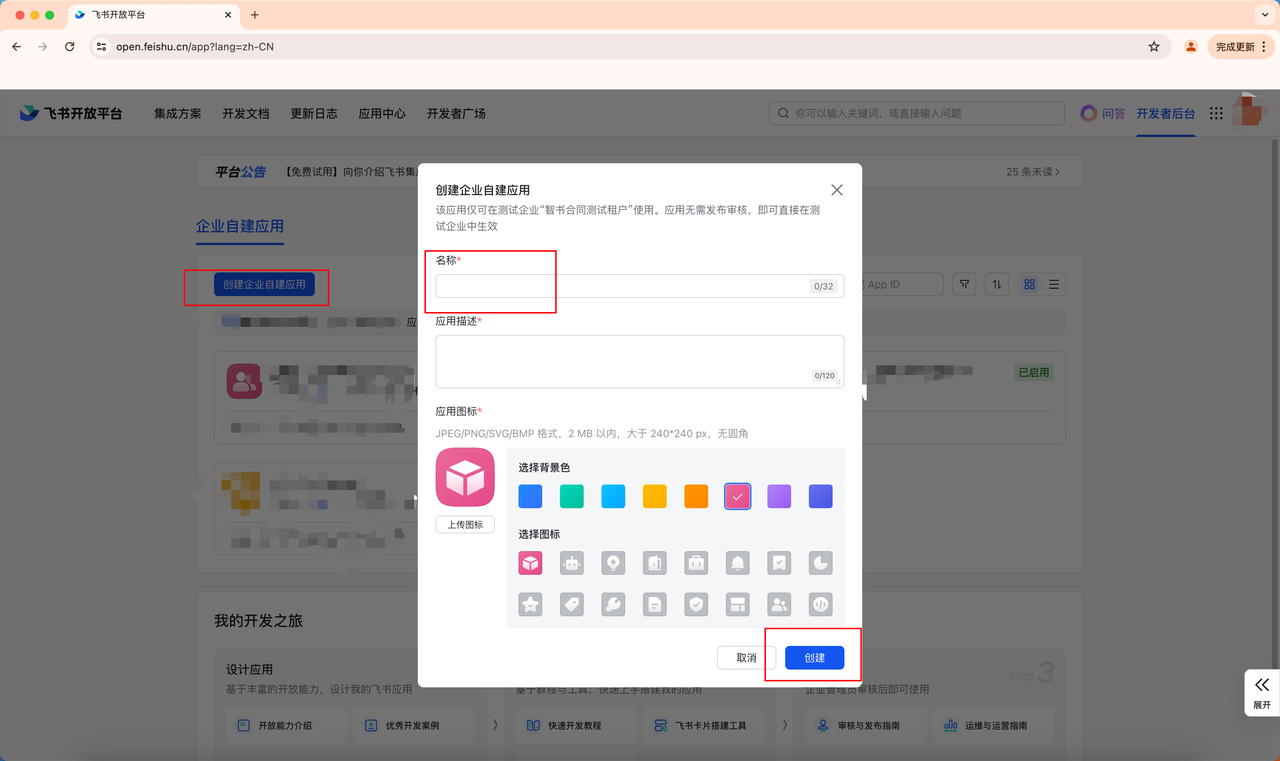The height and width of the screenshot is (761, 1280).
Task: Choose the code brackets app icon
Action: [x=820, y=604]
